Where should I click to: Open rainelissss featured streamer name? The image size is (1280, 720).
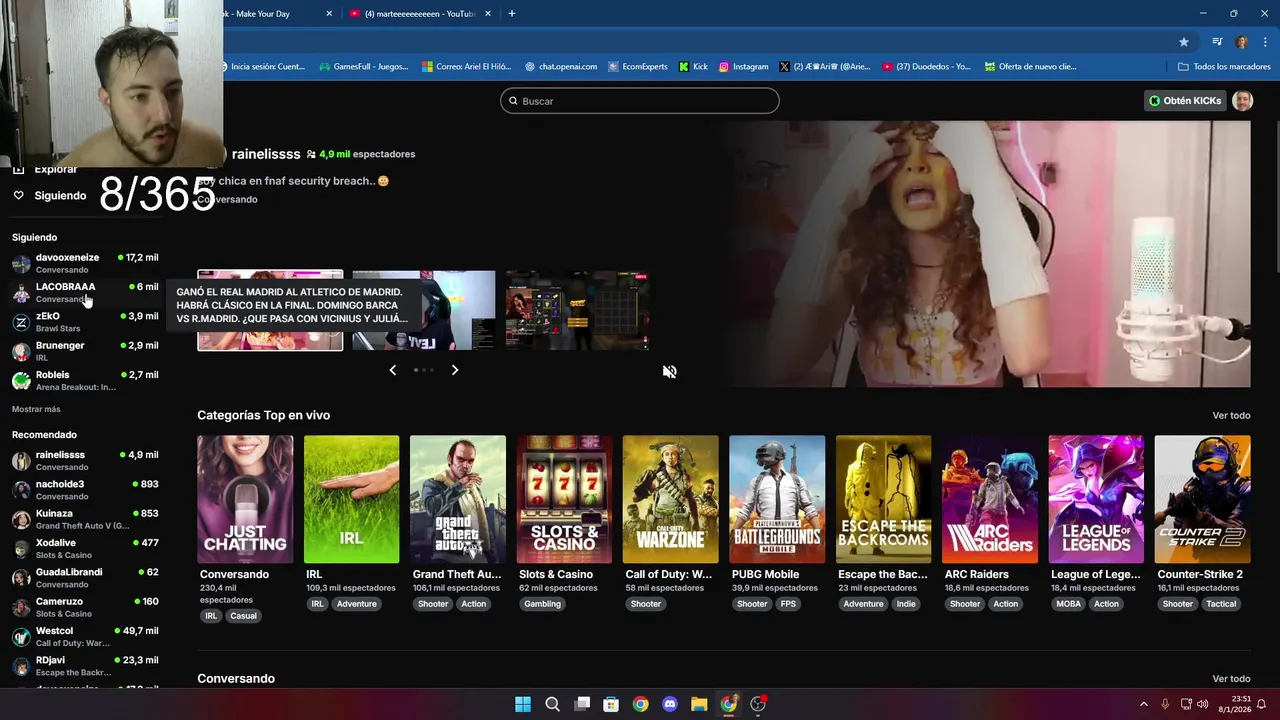(266, 154)
